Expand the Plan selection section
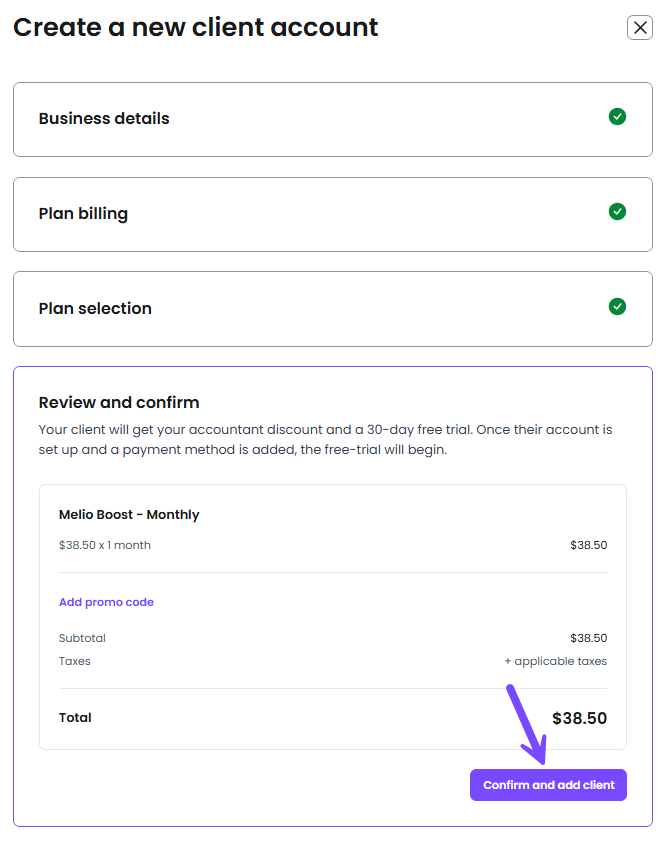Viewport: 670px width, 846px height. point(95,309)
